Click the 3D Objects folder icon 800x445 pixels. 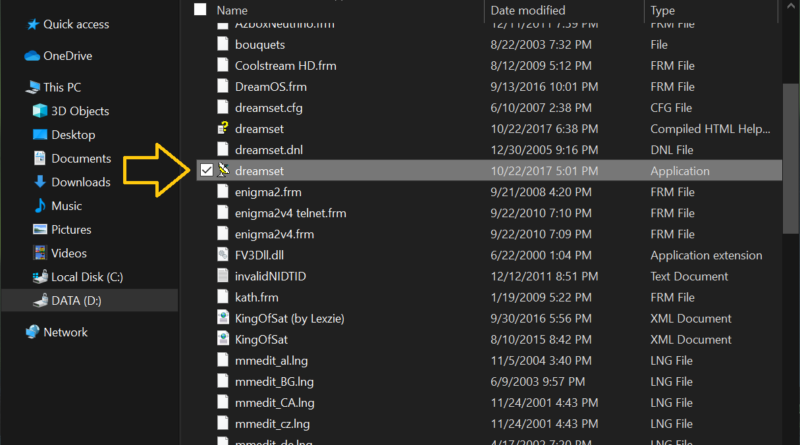click(40, 111)
